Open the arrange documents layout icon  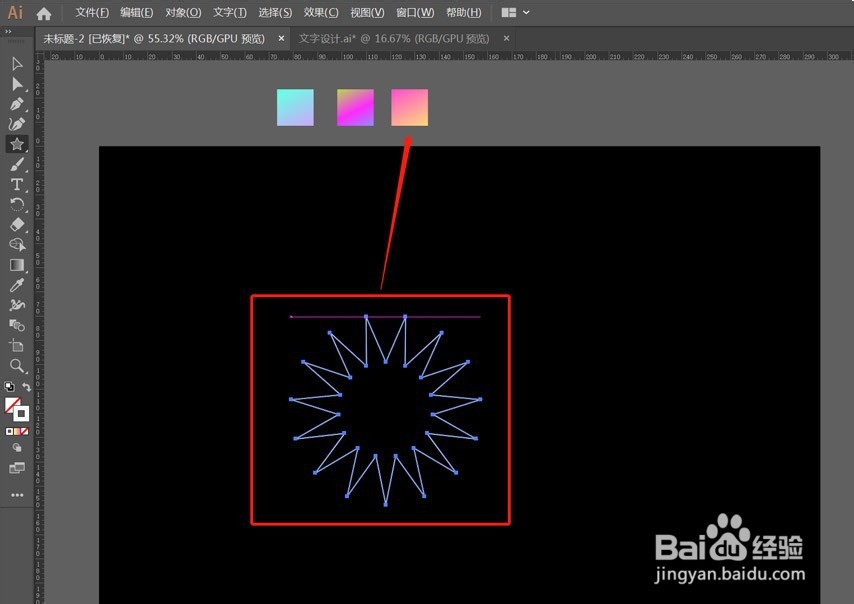[x=509, y=12]
